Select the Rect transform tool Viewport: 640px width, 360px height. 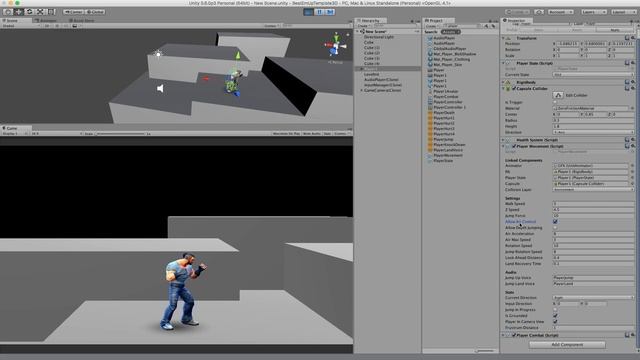[x=51, y=12]
